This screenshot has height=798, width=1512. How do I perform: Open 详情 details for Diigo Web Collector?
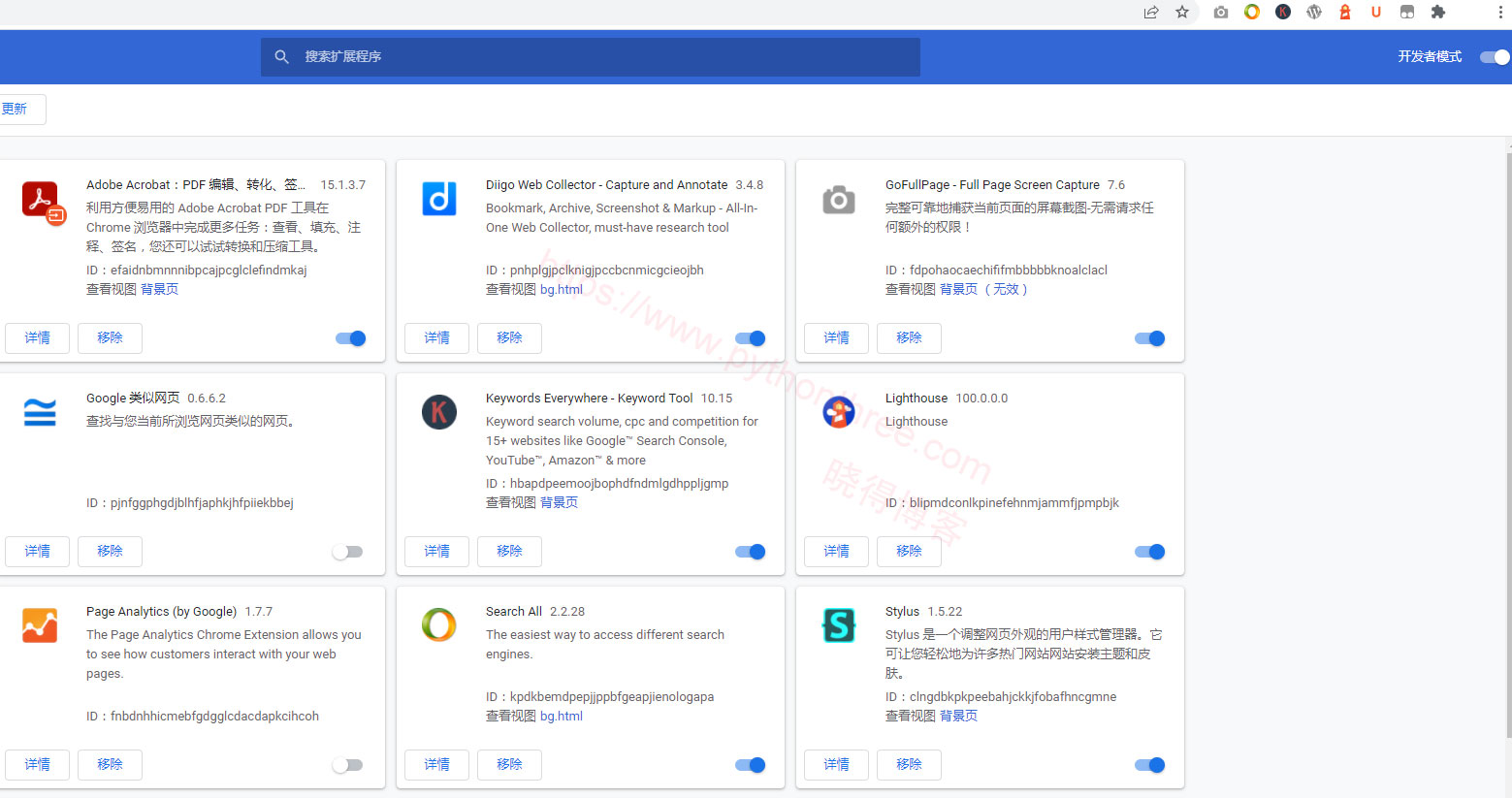436,338
